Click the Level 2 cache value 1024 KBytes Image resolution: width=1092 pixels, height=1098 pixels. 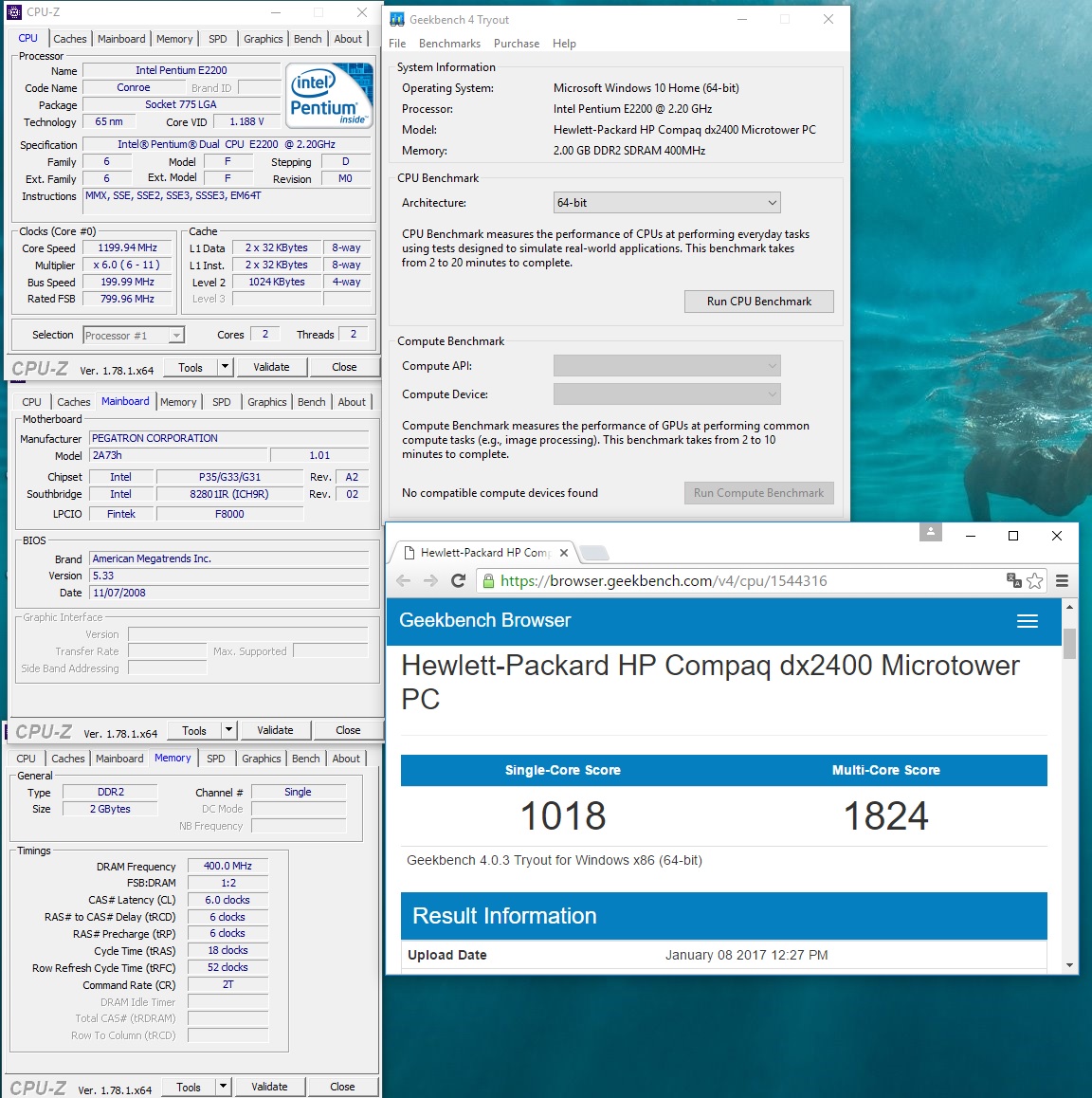click(277, 283)
